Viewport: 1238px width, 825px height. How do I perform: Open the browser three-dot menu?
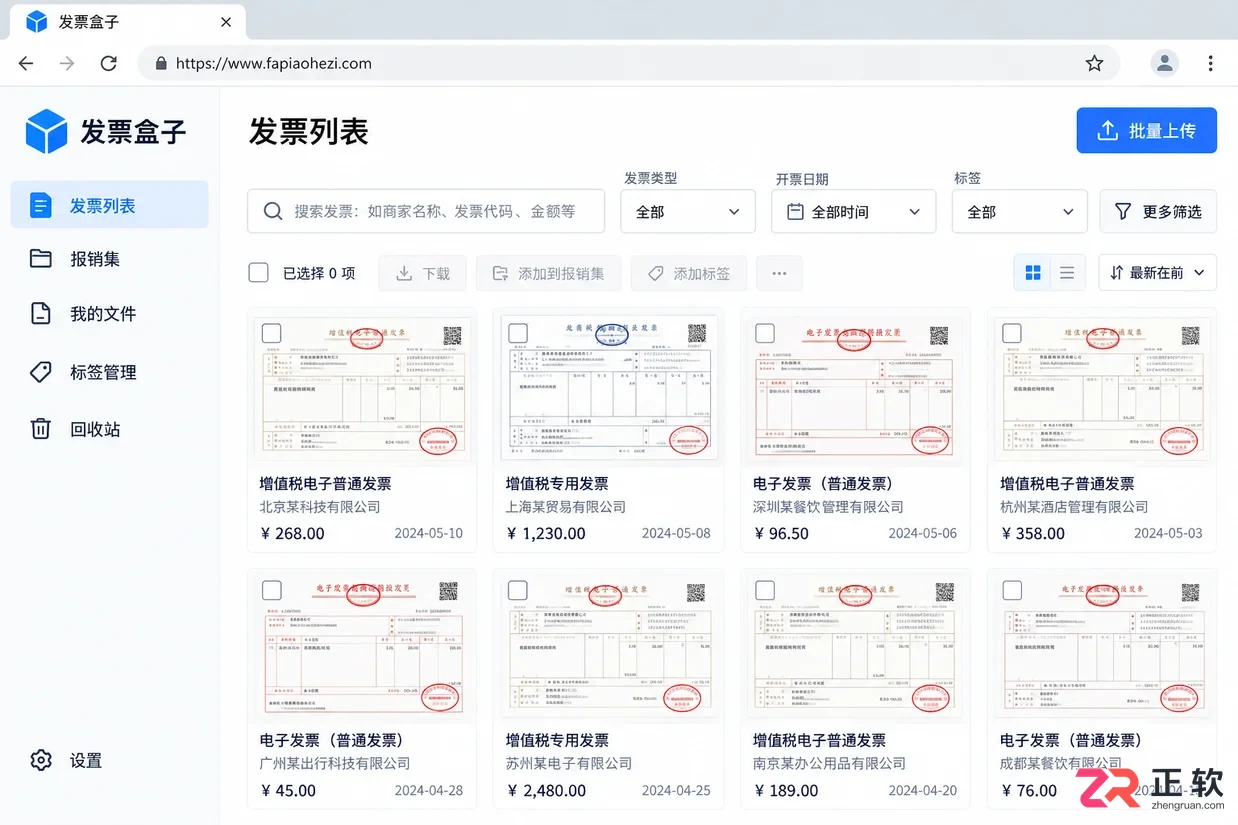[x=1210, y=63]
